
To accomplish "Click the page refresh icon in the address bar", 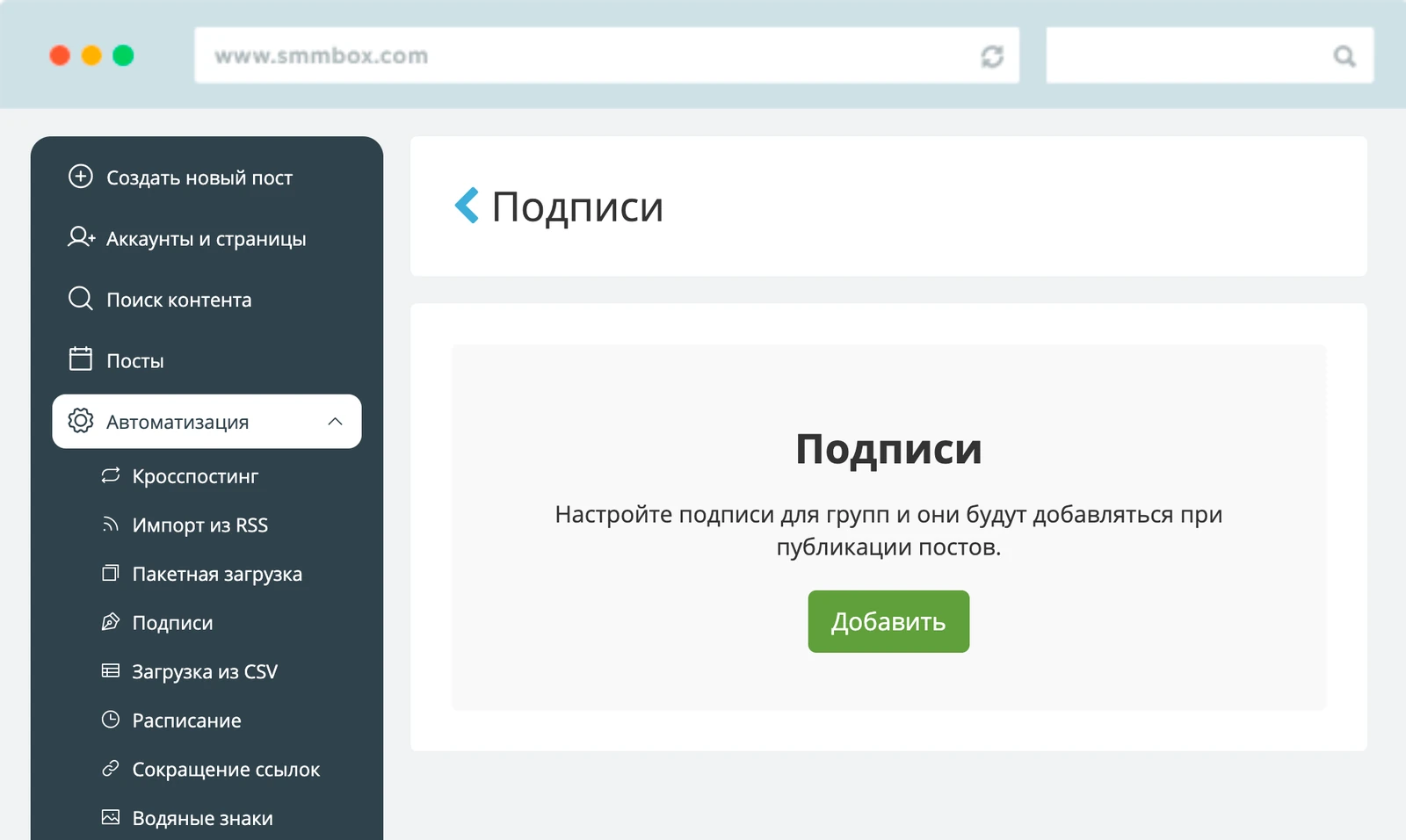I will coord(992,55).
